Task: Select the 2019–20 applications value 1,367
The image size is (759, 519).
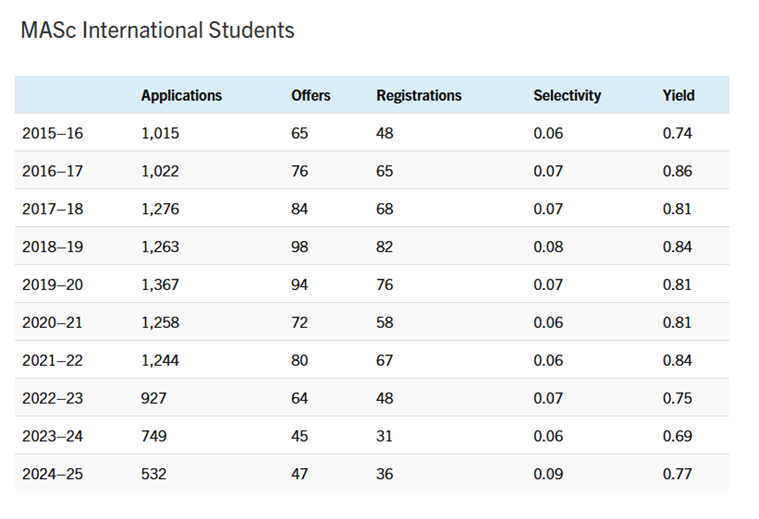Action: tap(160, 285)
